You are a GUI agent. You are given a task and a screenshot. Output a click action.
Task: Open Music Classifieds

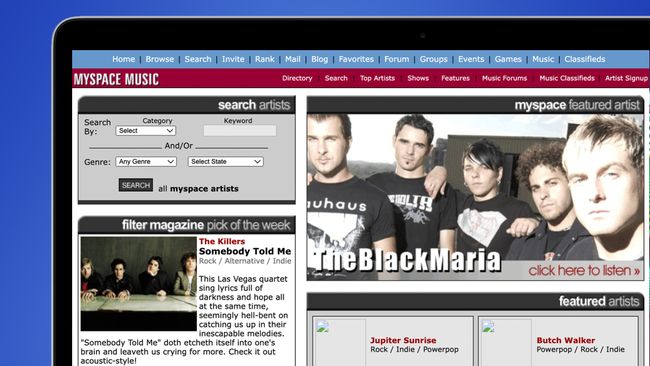(567, 78)
